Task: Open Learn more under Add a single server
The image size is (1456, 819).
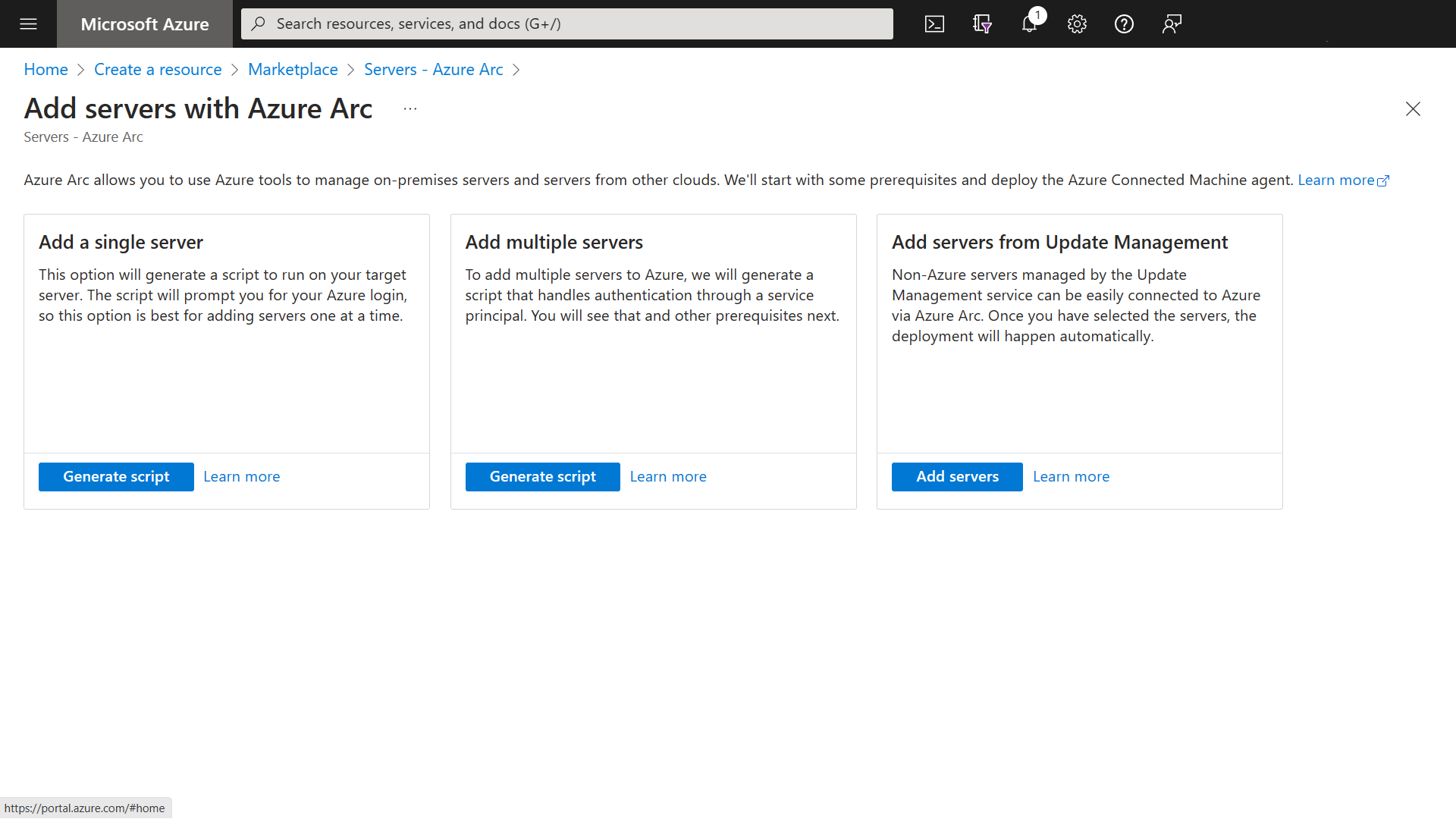Action: point(242,476)
